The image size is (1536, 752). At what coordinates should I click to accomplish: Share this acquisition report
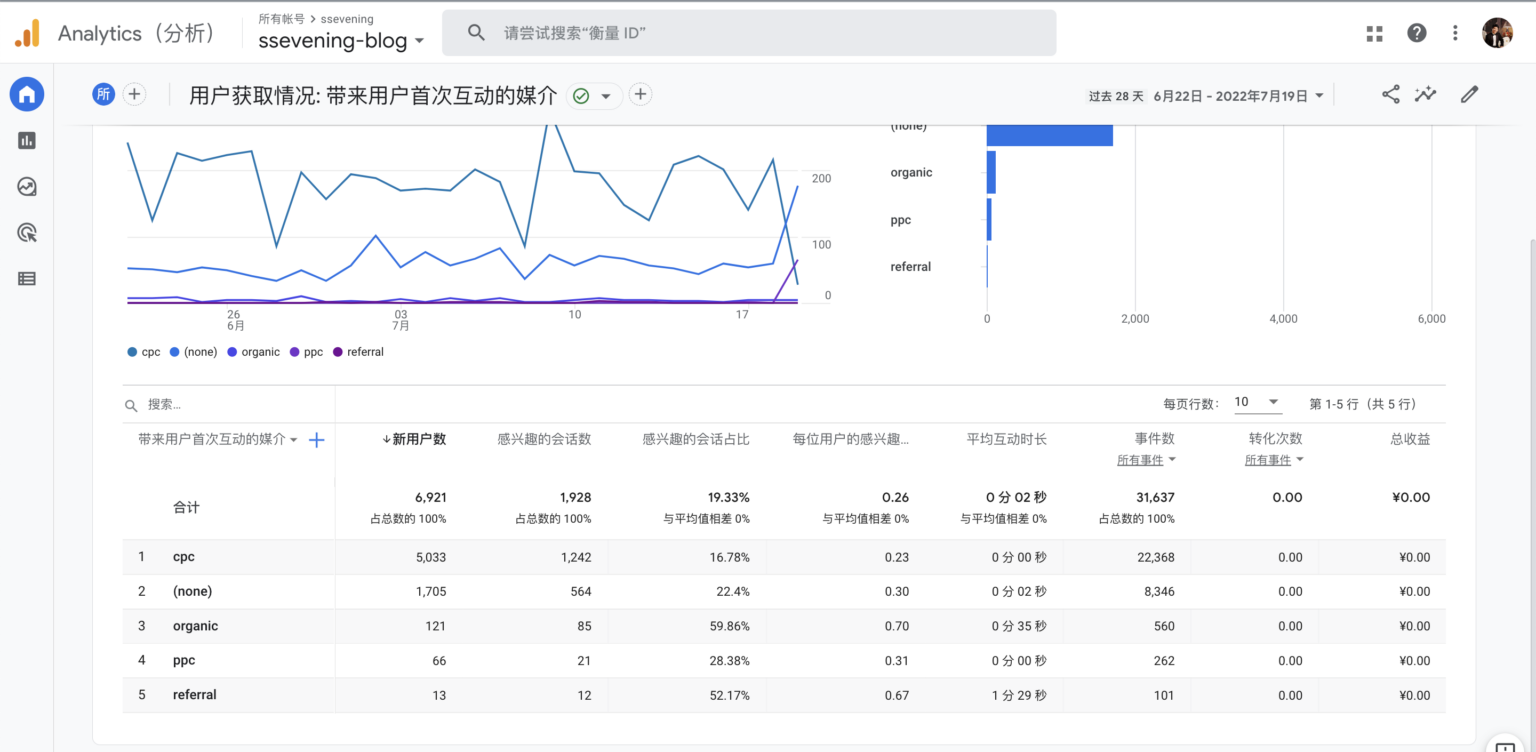point(1390,93)
